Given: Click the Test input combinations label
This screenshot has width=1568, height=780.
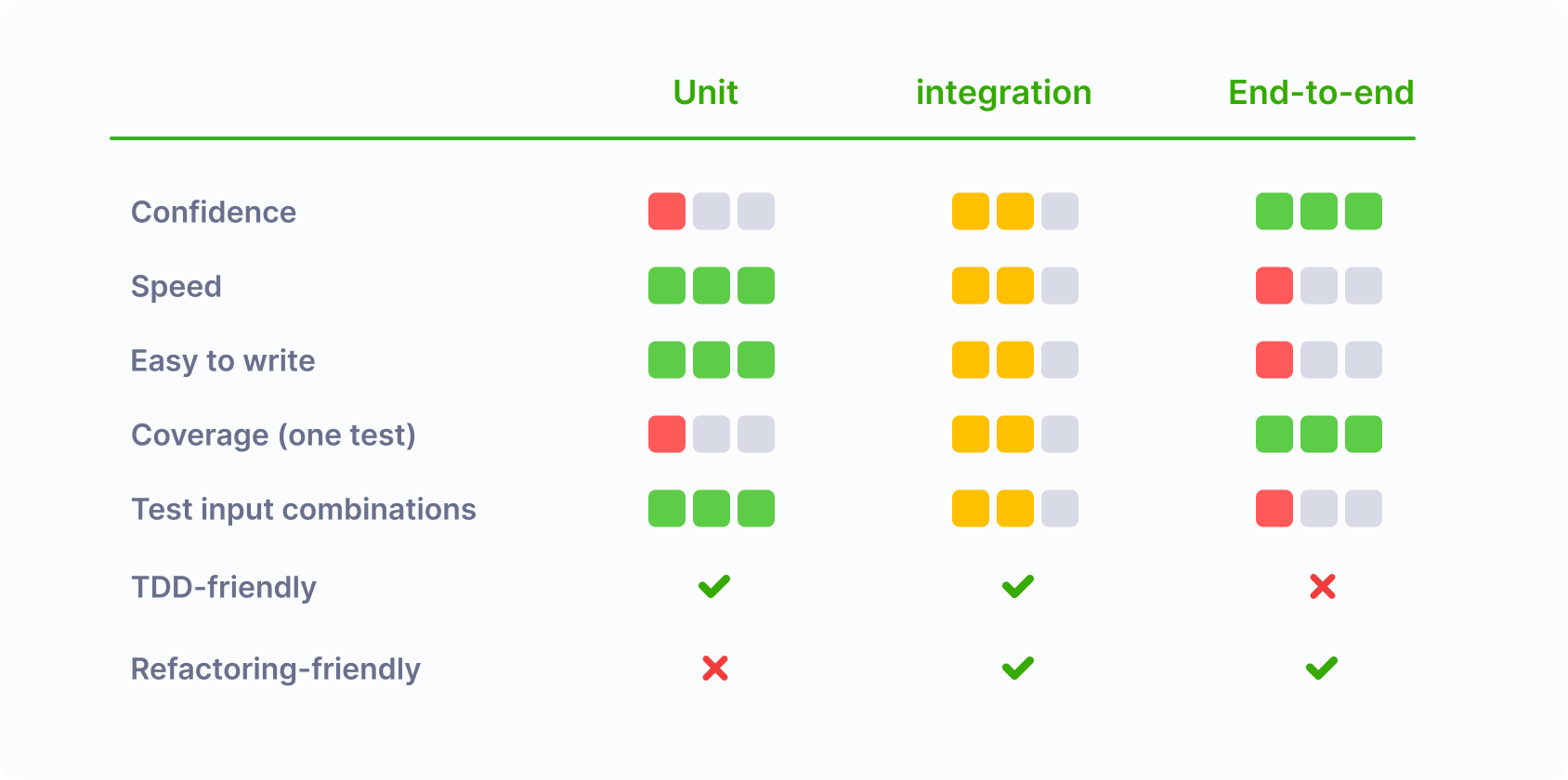Looking at the screenshot, I should (304, 509).
